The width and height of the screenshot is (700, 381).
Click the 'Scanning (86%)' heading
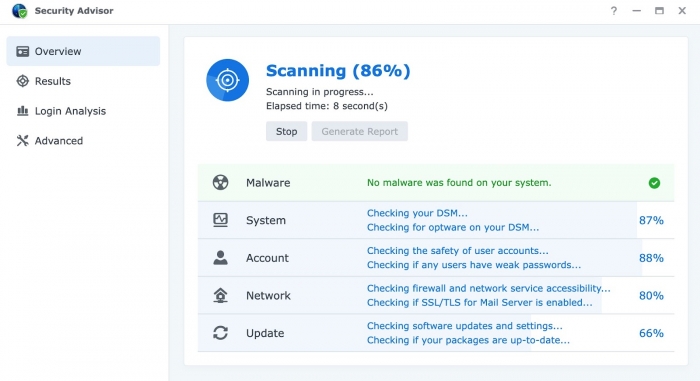tap(338, 71)
